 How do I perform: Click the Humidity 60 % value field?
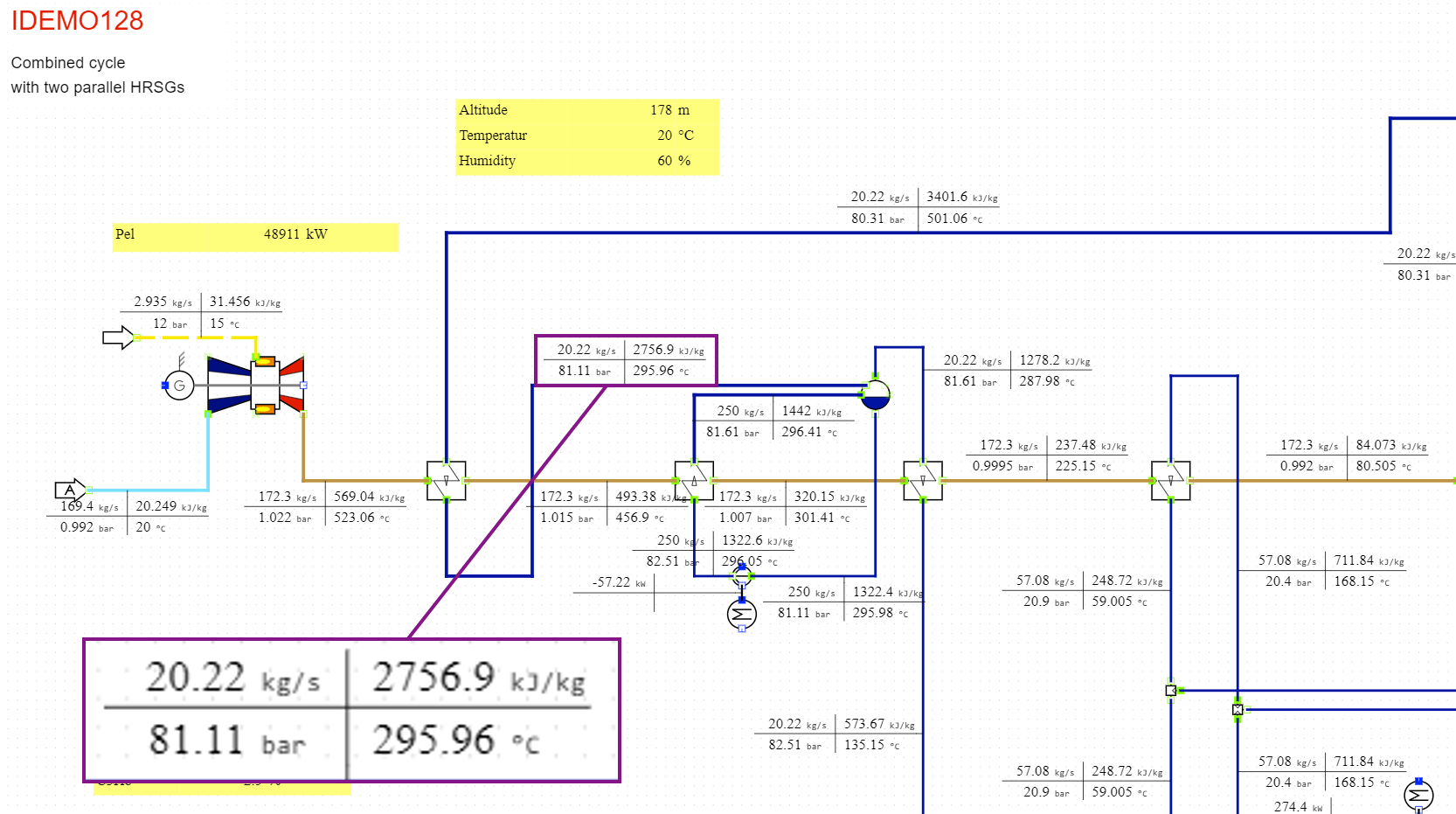(673, 161)
